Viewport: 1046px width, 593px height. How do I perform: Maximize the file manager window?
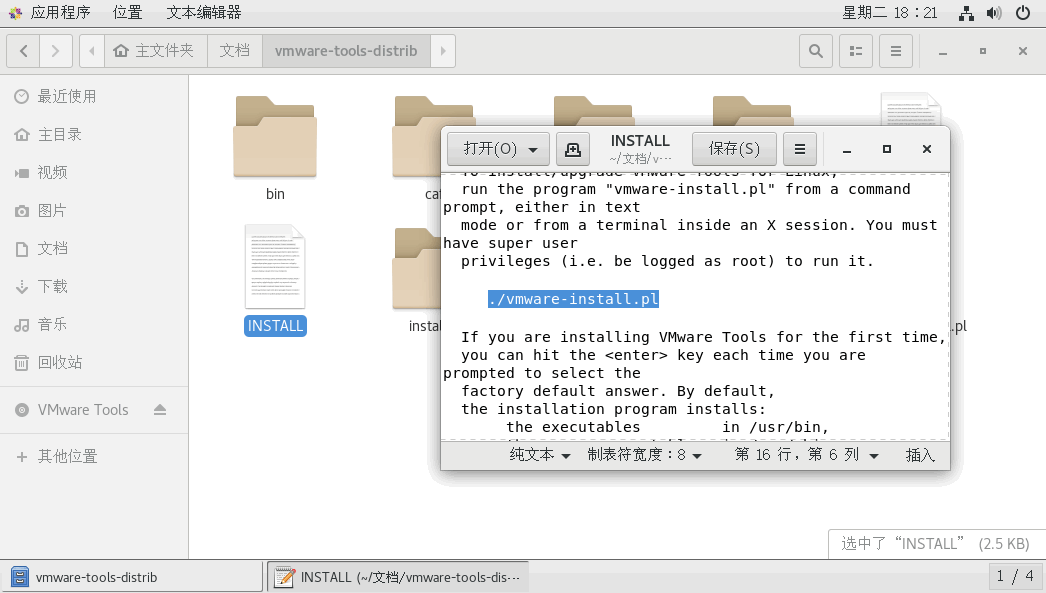tap(983, 51)
